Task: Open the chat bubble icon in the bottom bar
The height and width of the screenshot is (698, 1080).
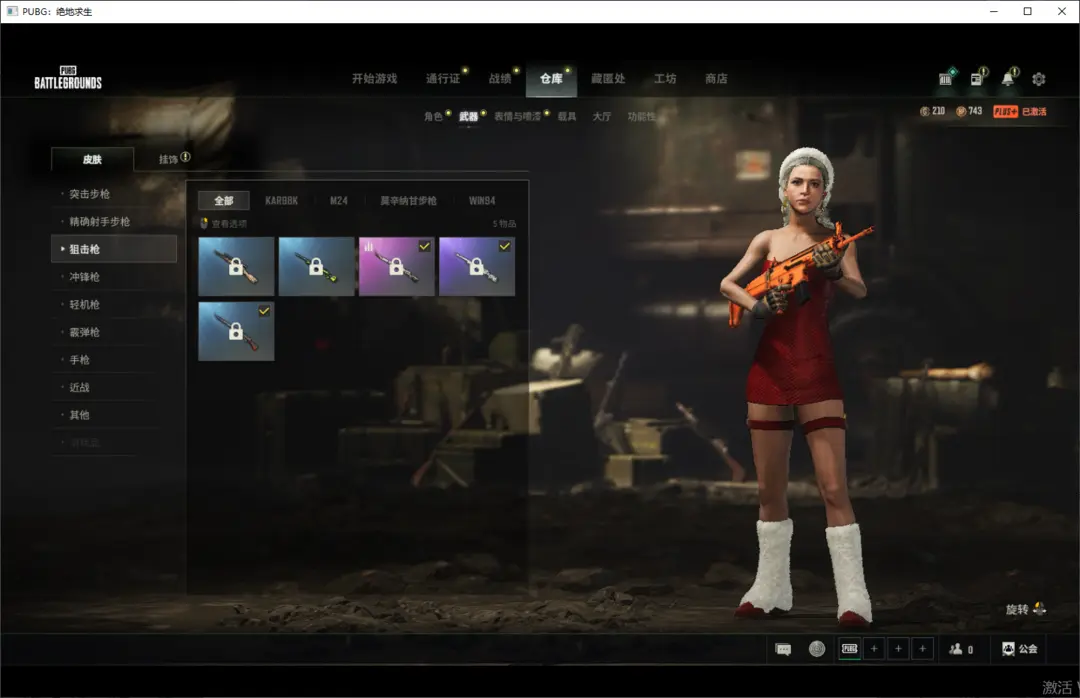Action: tap(783, 649)
